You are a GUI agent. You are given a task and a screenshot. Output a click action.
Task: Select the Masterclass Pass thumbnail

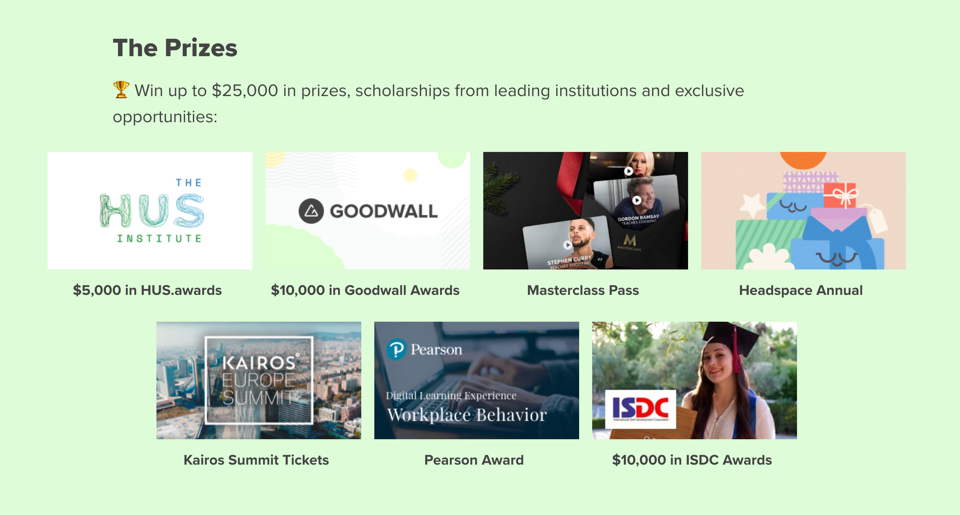[585, 211]
